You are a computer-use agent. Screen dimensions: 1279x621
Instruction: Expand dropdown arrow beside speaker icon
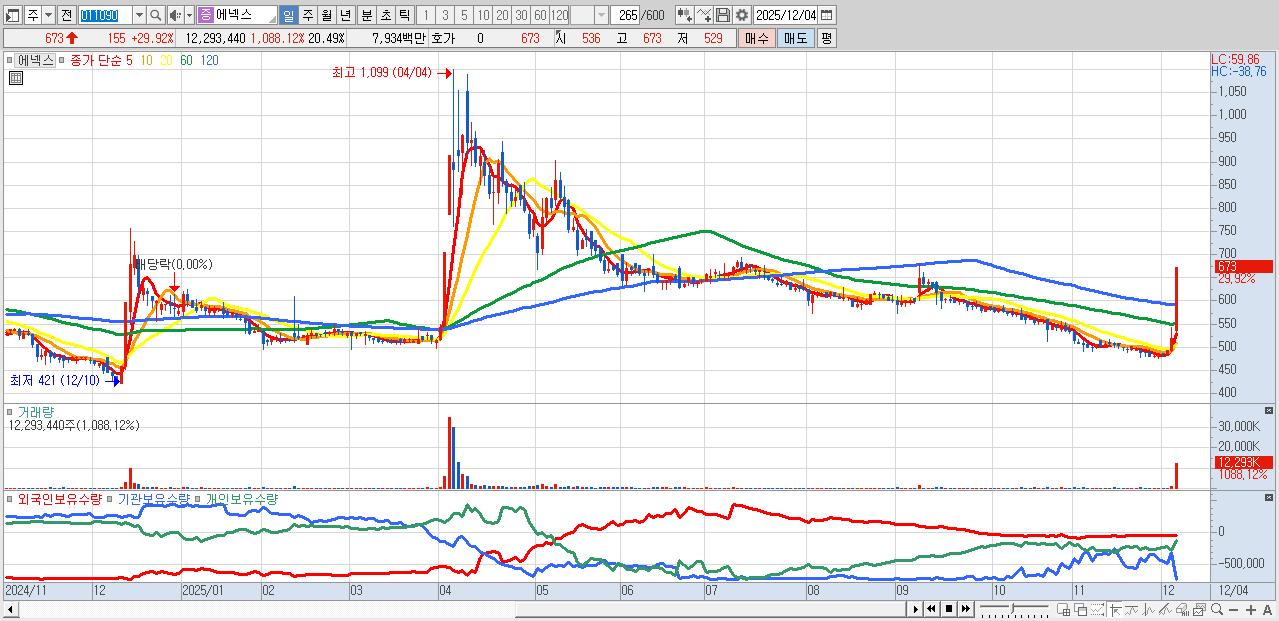pos(190,15)
